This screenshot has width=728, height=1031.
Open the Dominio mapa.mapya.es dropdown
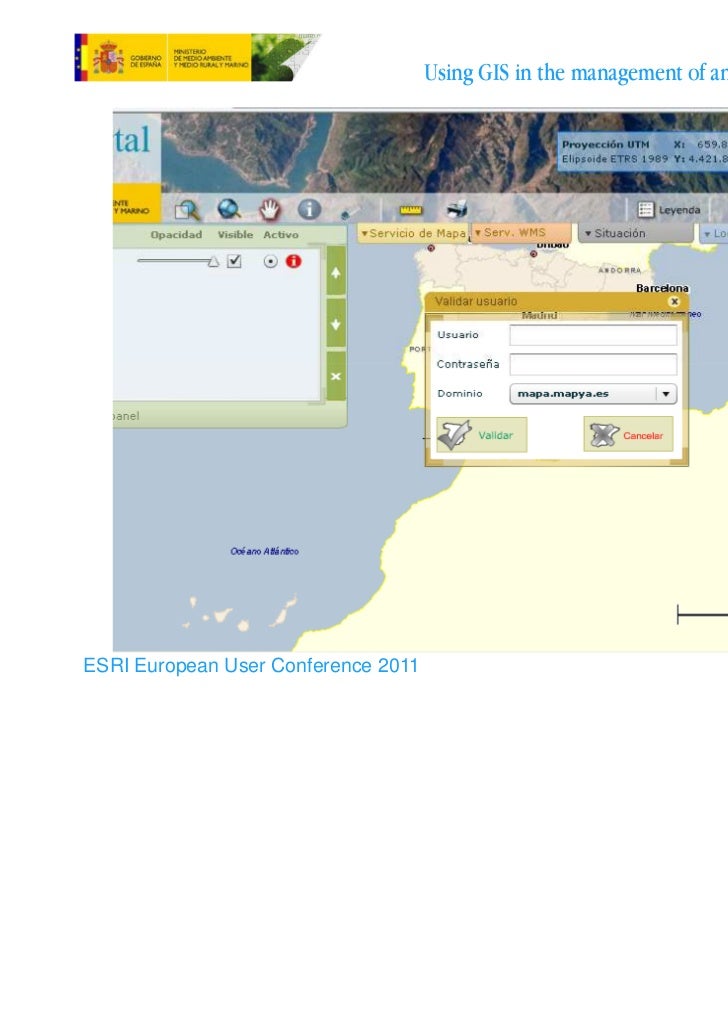(593, 394)
